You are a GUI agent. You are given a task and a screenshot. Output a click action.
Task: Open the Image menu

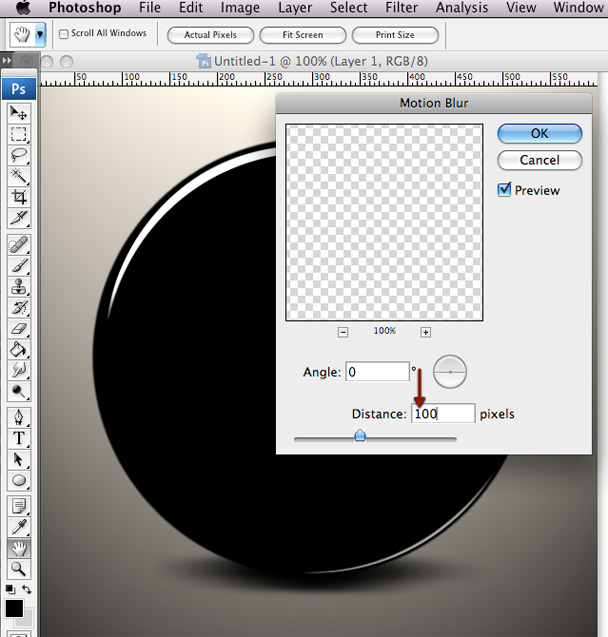click(240, 7)
